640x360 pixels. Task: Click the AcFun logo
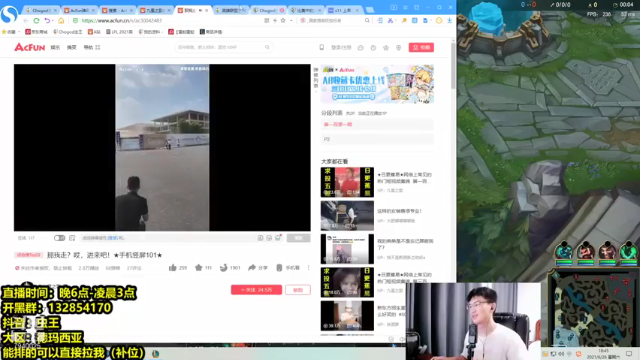pyautogui.click(x=29, y=47)
